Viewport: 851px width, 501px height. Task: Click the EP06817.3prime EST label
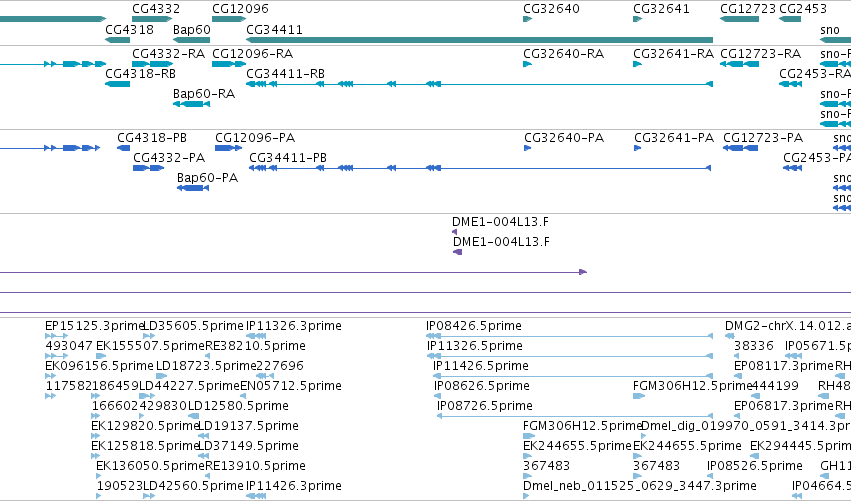click(783, 406)
